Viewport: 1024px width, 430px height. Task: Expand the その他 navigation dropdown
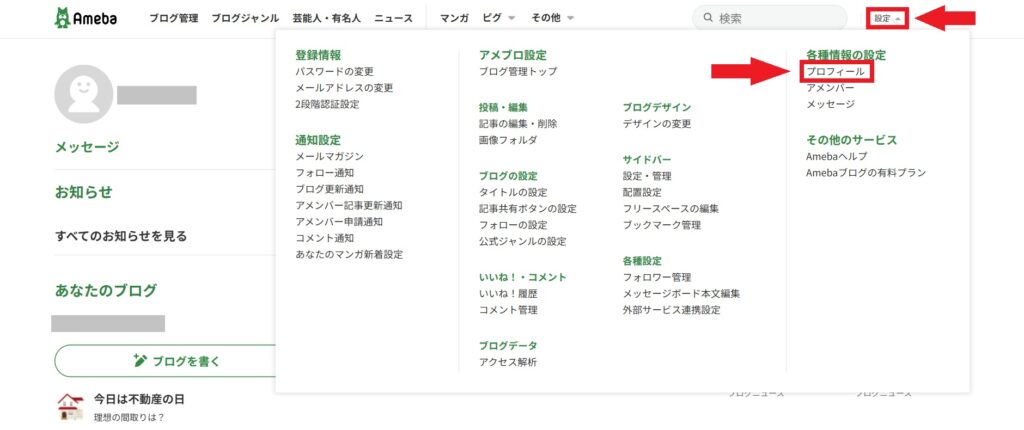553,18
